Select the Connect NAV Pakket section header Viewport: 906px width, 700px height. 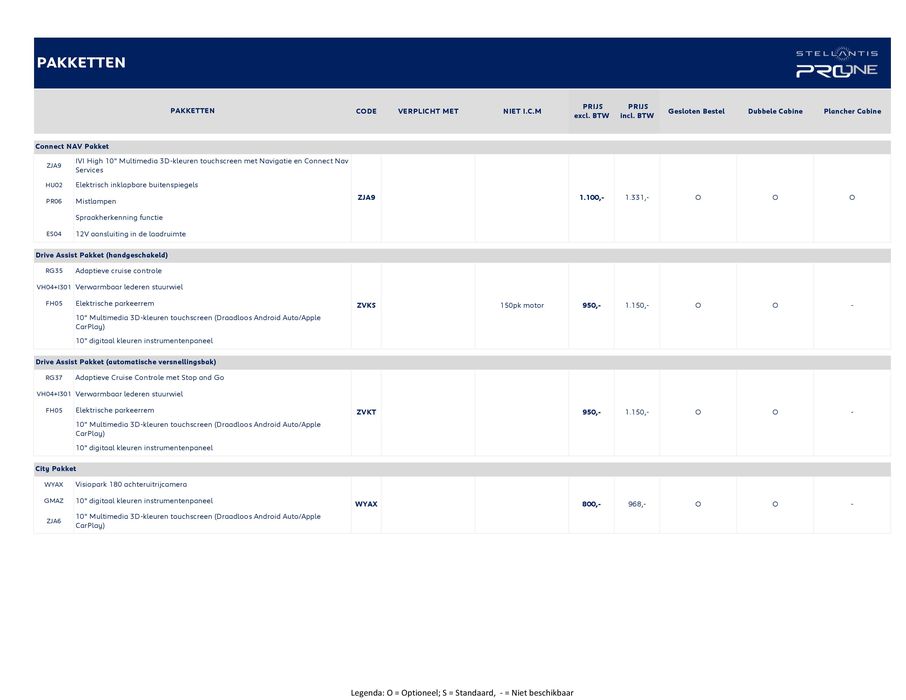72,147
